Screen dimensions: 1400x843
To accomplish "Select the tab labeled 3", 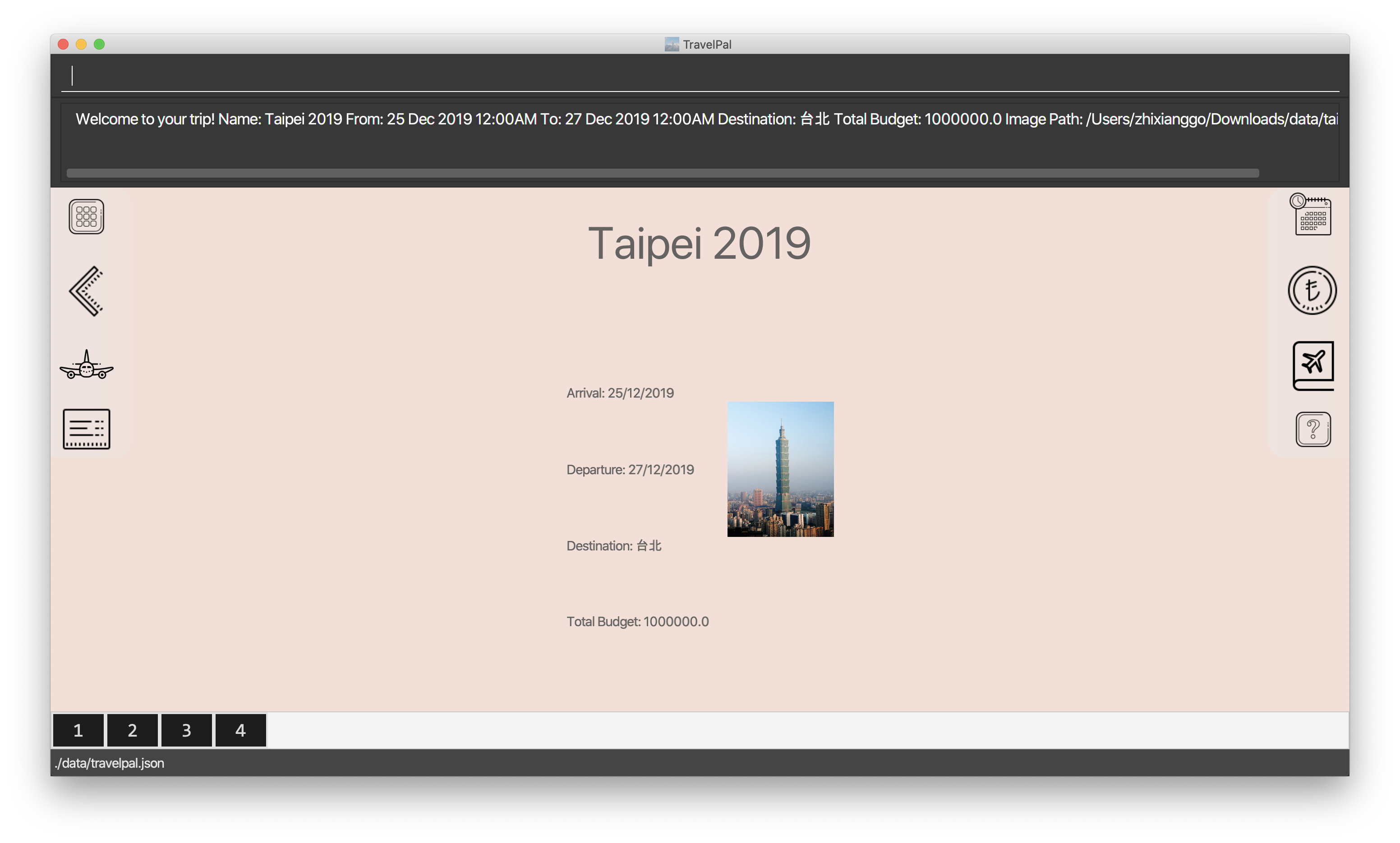I will (x=186, y=730).
